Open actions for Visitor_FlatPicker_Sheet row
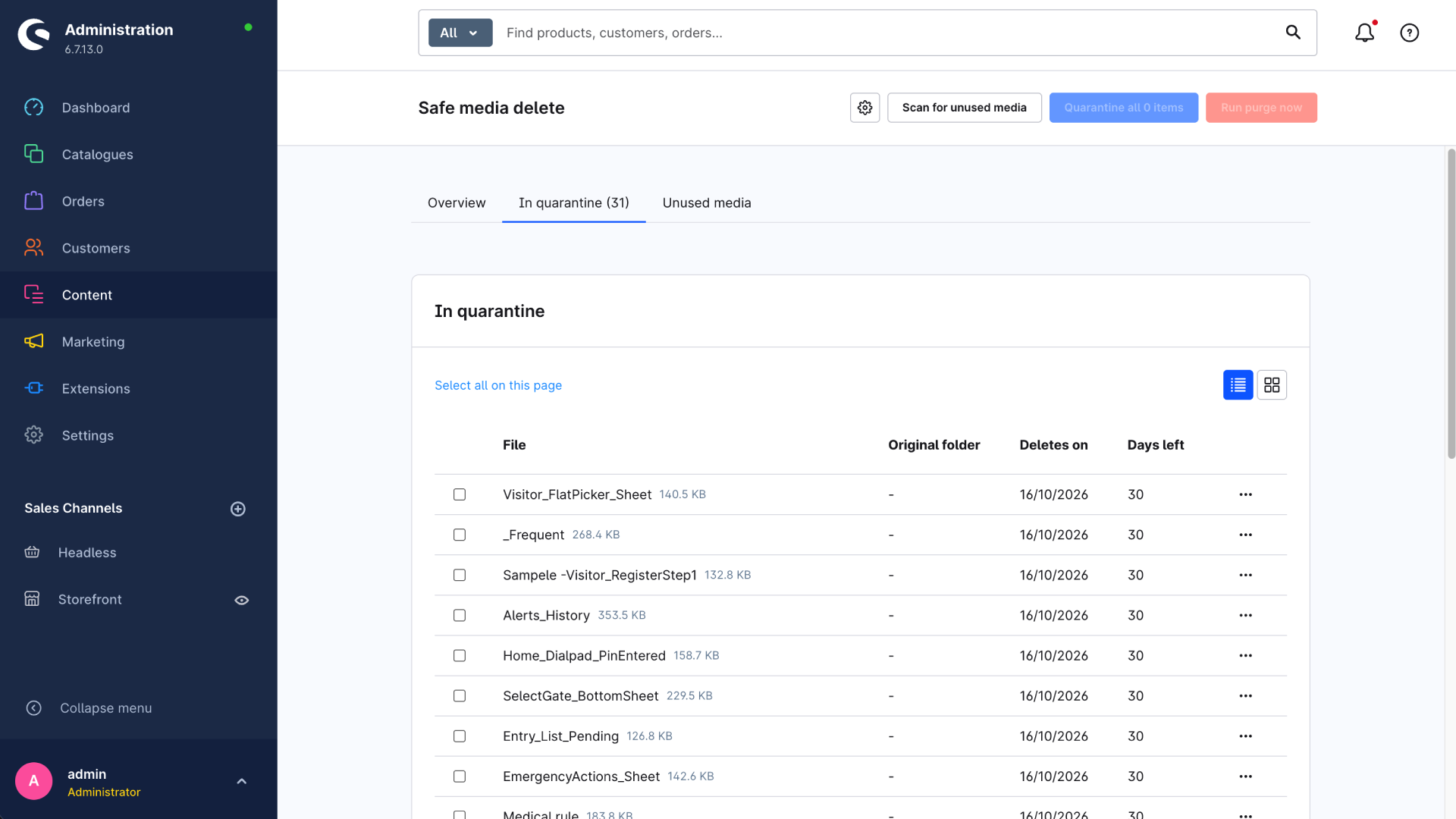1456x819 pixels. point(1245,494)
